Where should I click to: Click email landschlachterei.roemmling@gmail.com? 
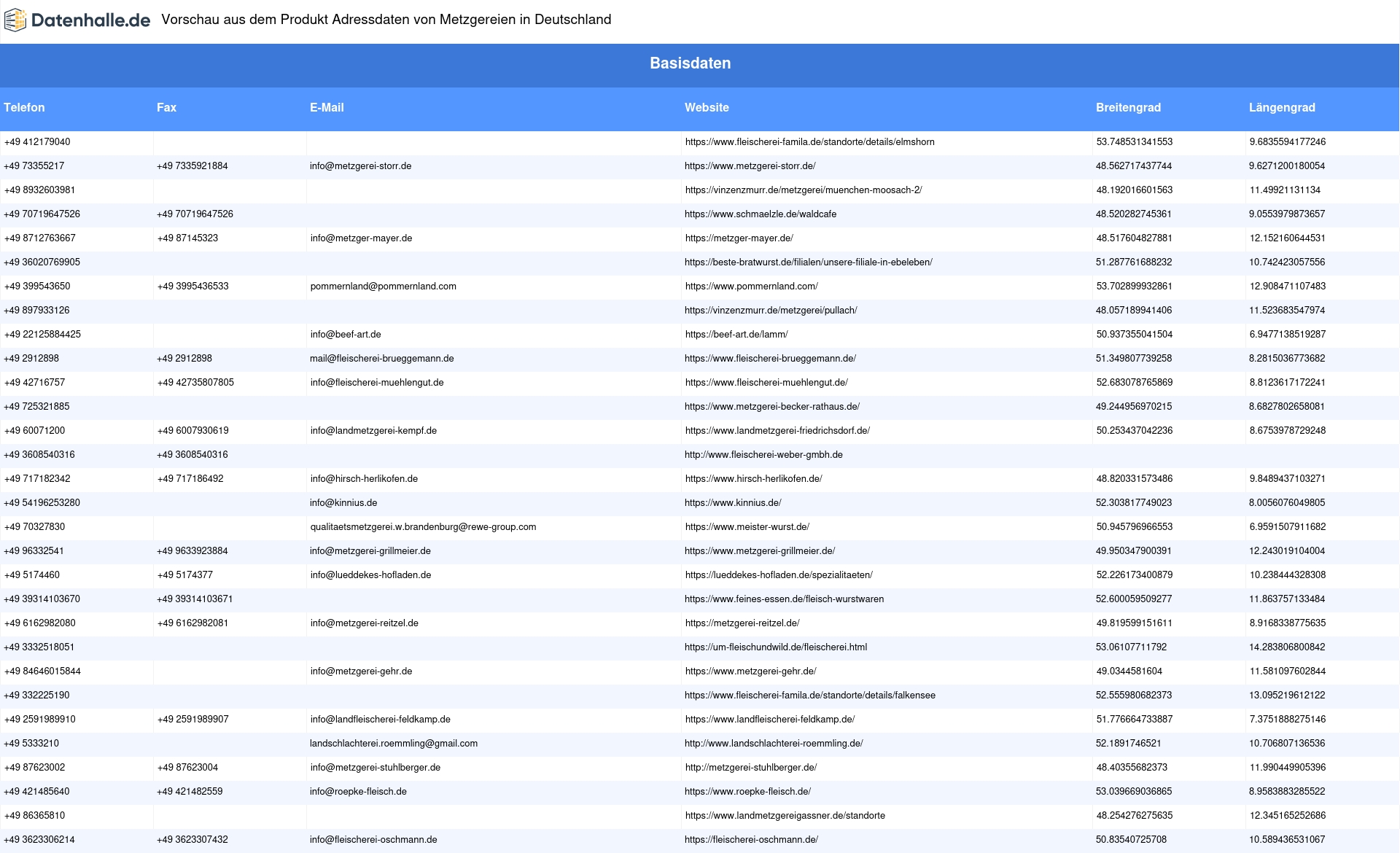pyautogui.click(x=394, y=744)
